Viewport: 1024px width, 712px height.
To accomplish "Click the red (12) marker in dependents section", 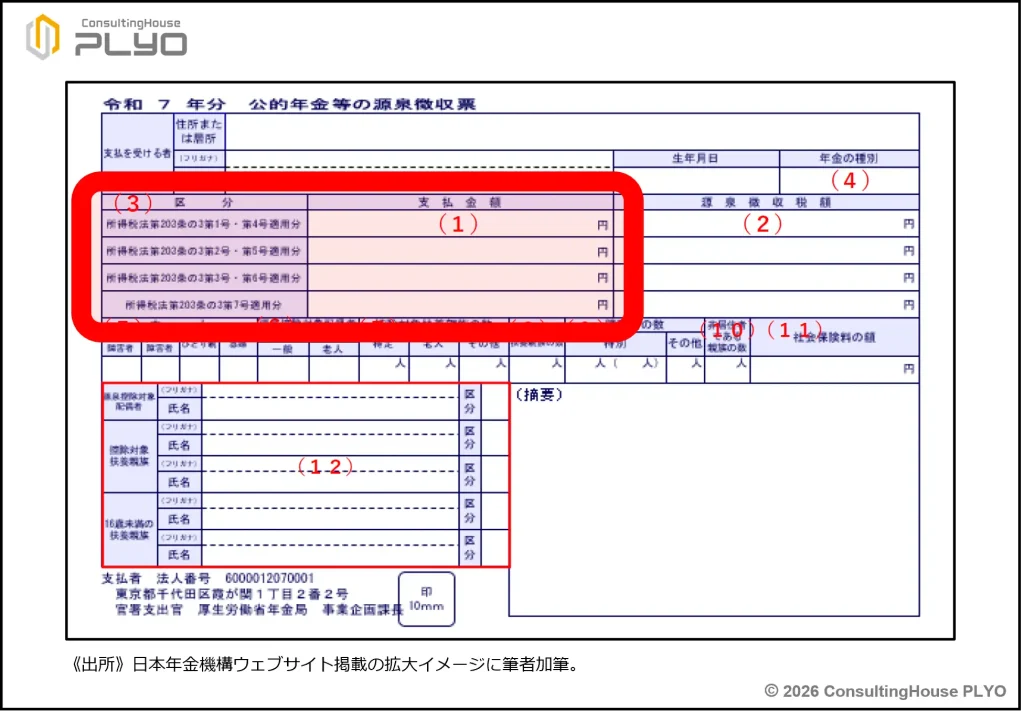I will pyautogui.click(x=326, y=468).
